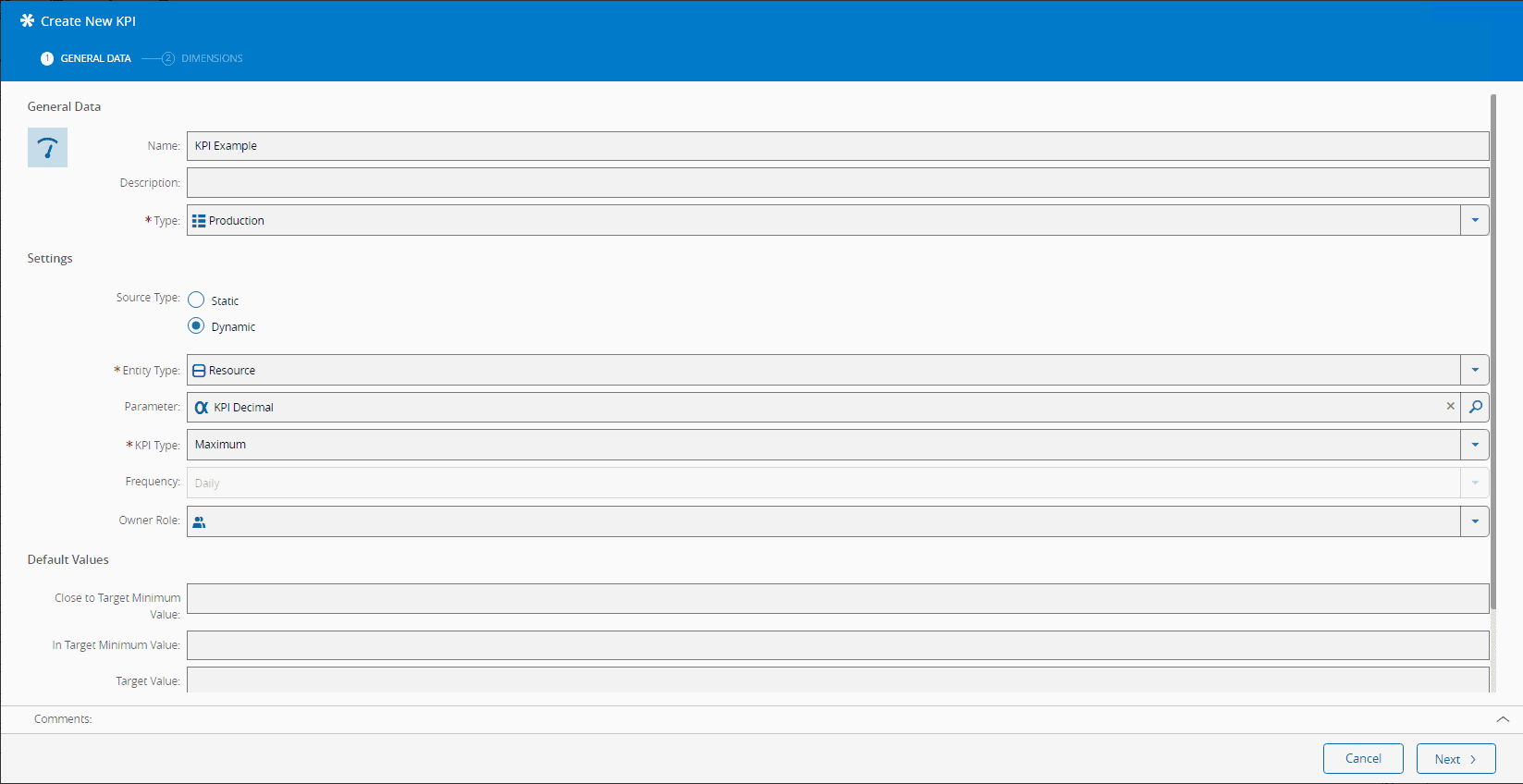
Task: Click the Resource entity icon
Action: click(199, 371)
